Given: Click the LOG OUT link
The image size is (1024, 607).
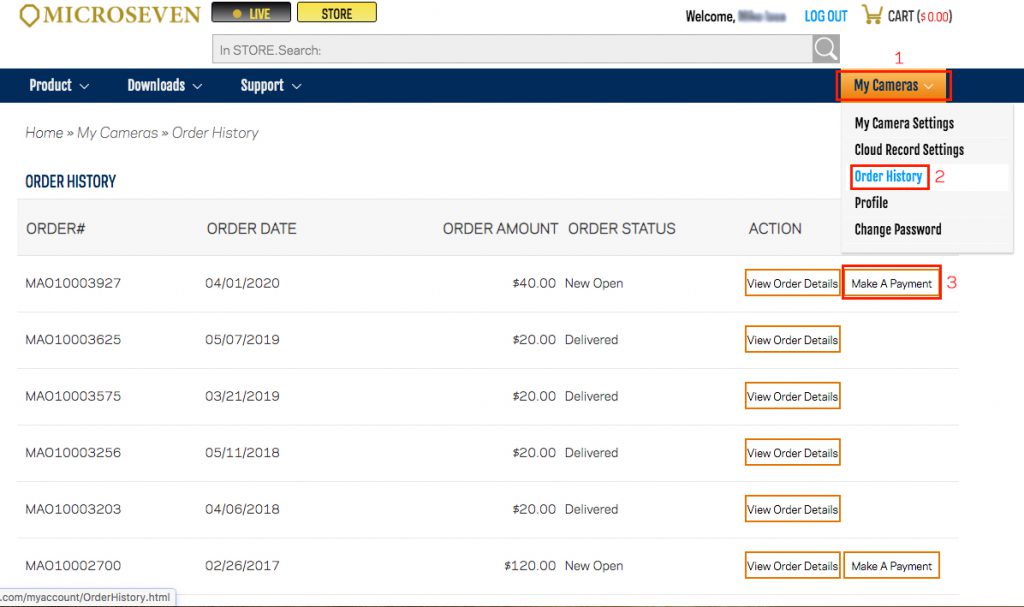Looking at the screenshot, I should [825, 16].
